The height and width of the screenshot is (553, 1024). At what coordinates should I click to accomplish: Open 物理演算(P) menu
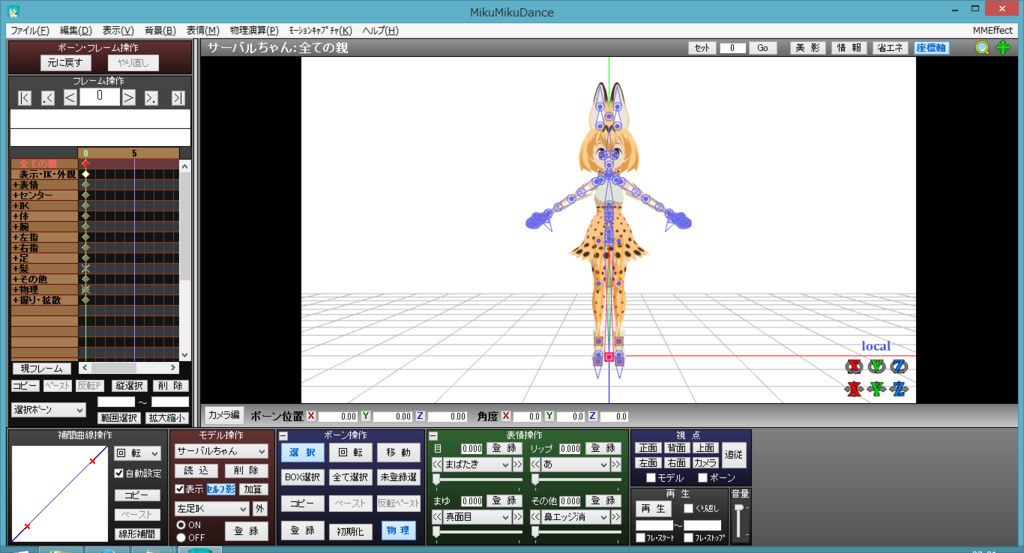254,31
